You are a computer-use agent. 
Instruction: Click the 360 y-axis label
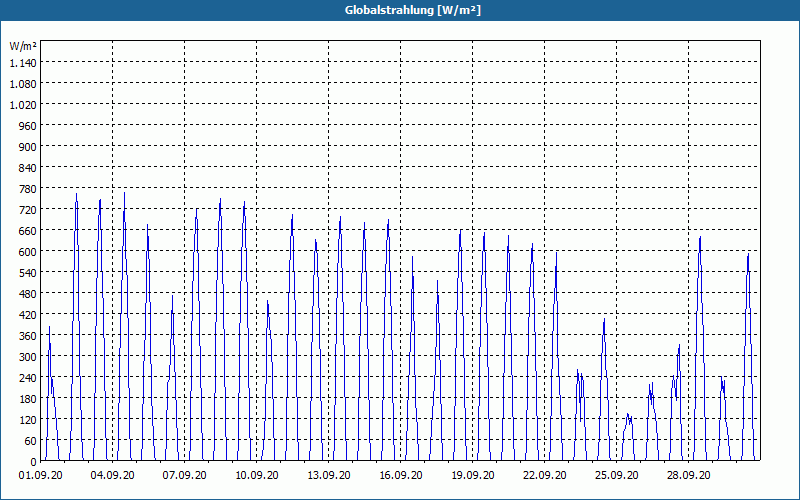[28, 336]
